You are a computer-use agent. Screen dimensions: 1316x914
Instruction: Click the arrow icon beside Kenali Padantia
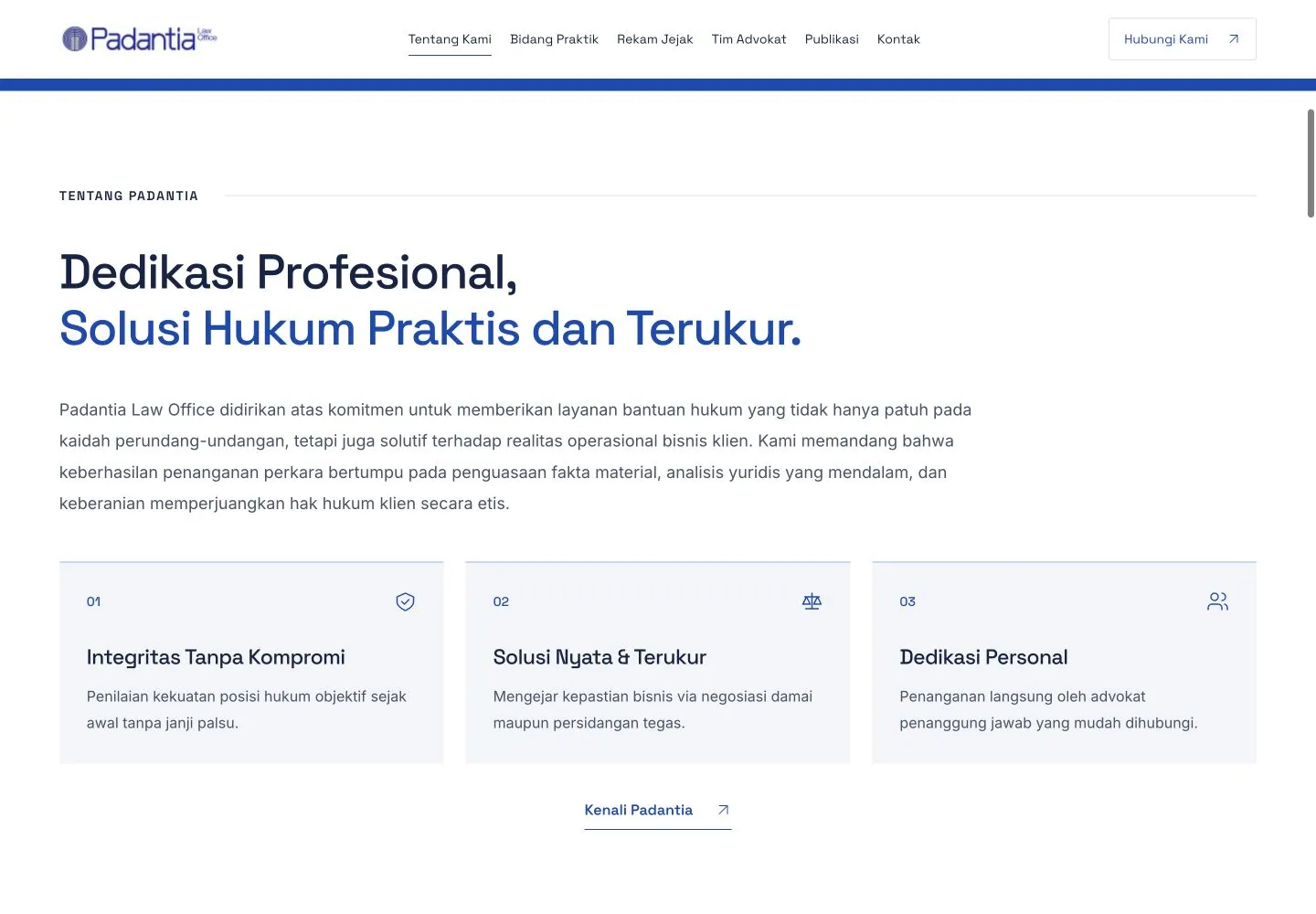(723, 810)
